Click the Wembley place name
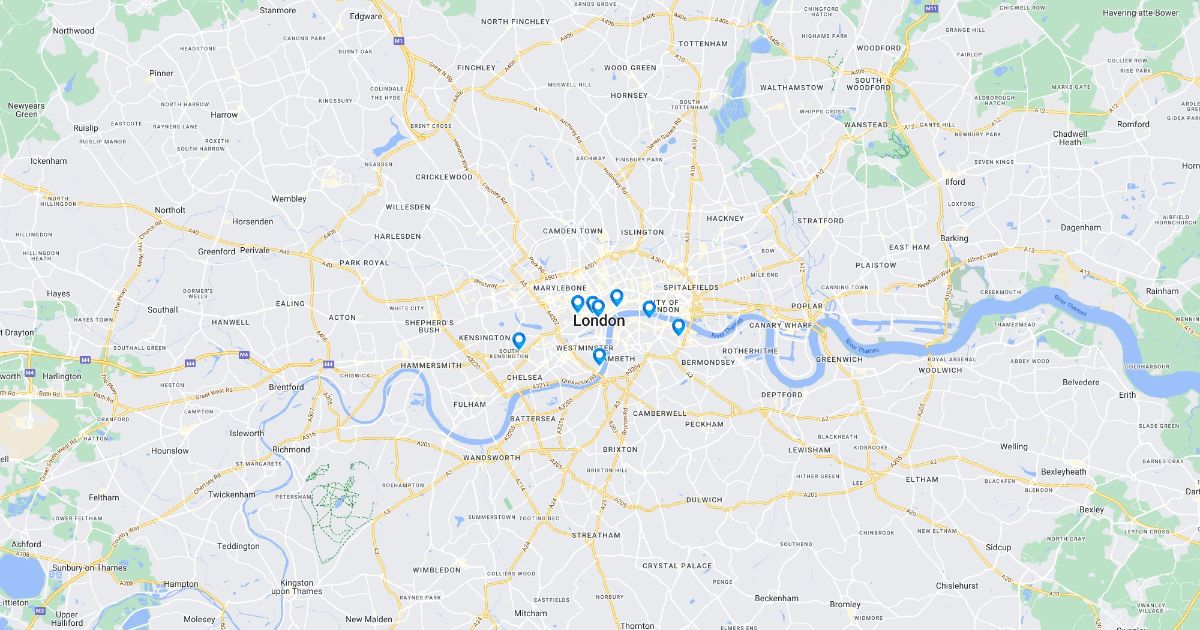The height and width of the screenshot is (630, 1200). coord(289,199)
